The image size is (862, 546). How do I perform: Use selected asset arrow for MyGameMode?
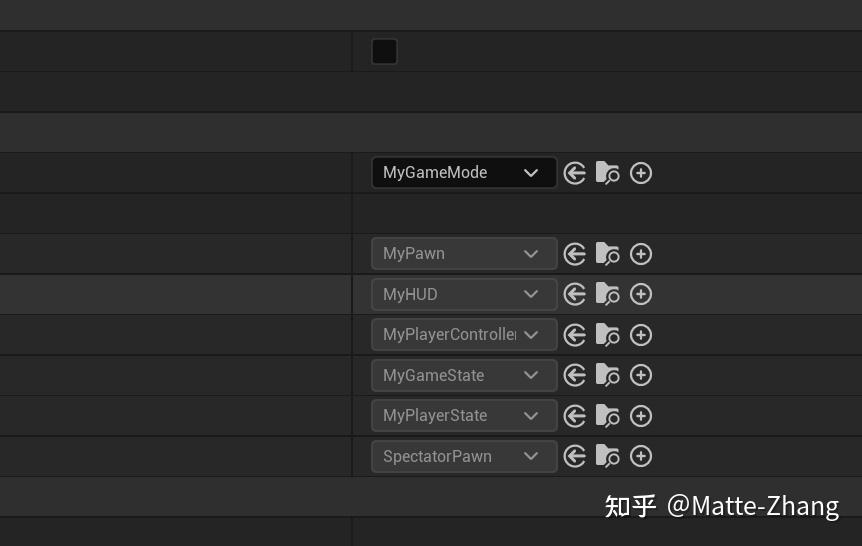(x=574, y=173)
